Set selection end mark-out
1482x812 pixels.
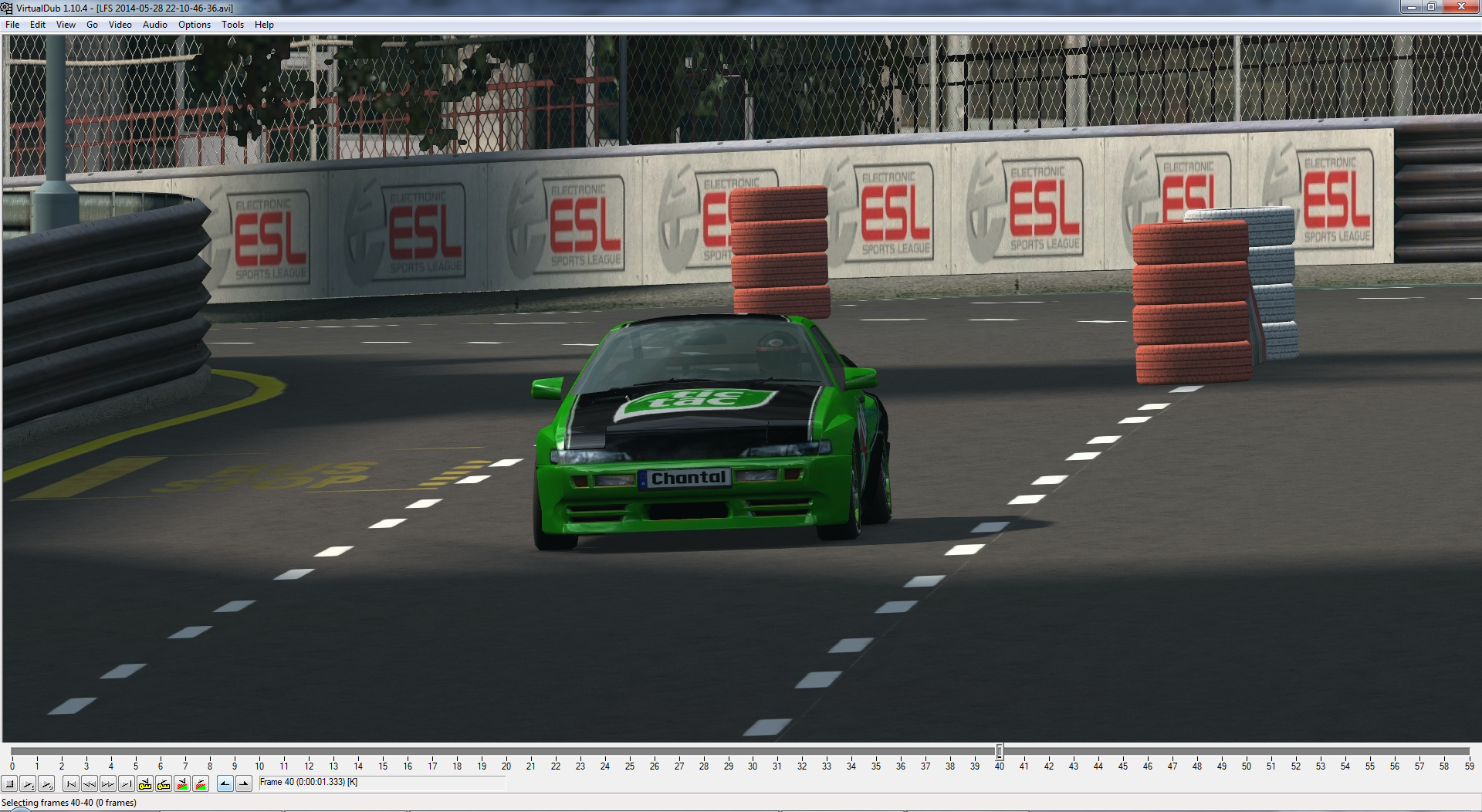244,784
